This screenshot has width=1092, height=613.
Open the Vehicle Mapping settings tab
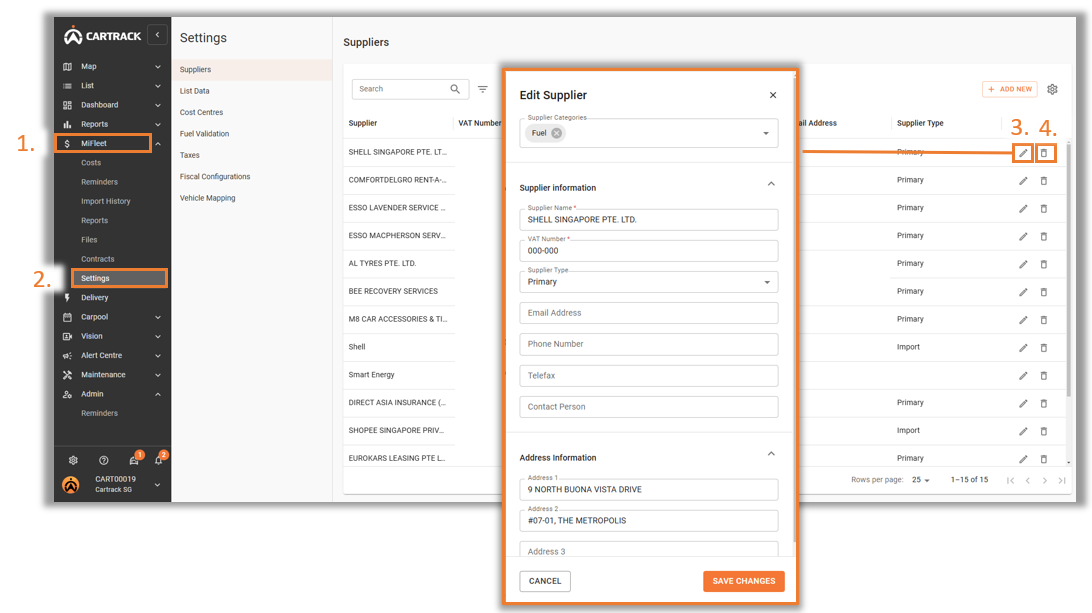(208, 198)
